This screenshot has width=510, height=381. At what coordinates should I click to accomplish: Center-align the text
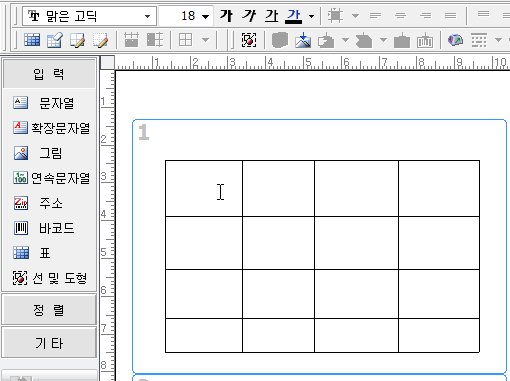click(x=400, y=15)
